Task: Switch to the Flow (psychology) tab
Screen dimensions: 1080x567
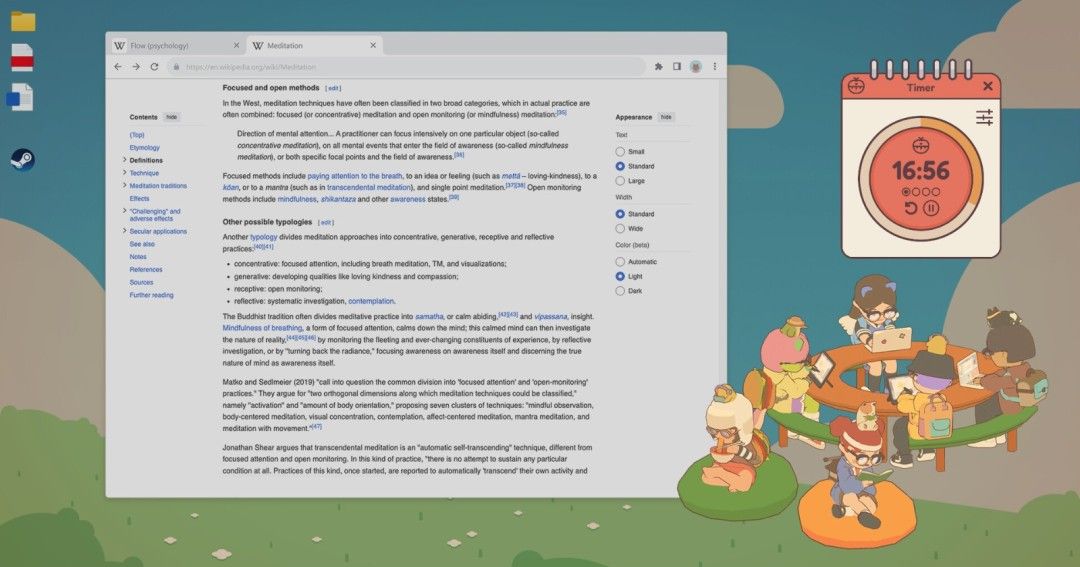Action: pyautogui.click(x=165, y=46)
